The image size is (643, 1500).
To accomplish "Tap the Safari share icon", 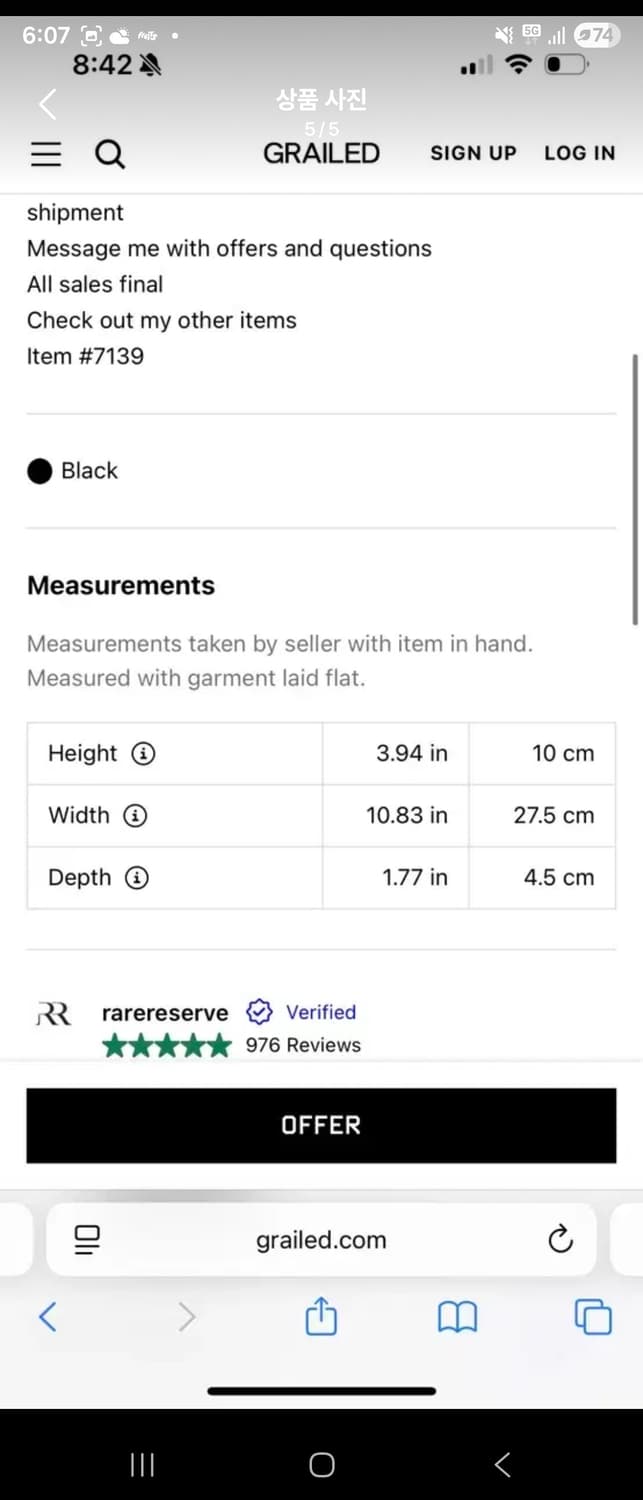I will 321,1316.
